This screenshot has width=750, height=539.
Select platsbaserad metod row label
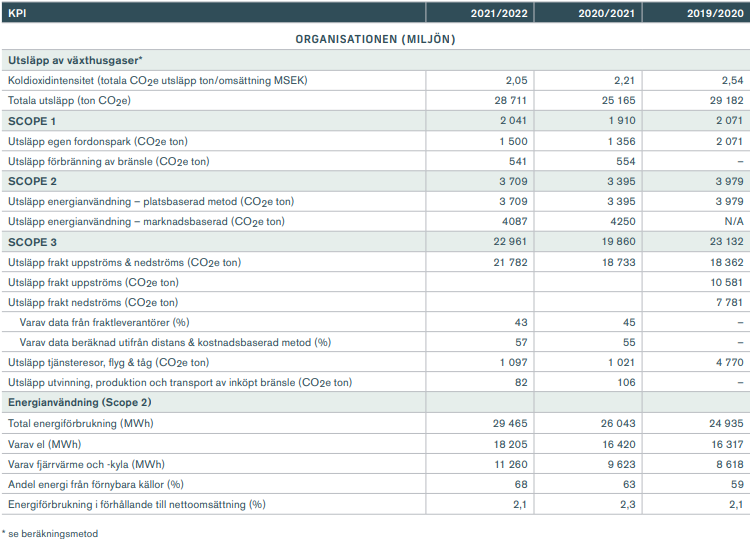(x=151, y=202)
